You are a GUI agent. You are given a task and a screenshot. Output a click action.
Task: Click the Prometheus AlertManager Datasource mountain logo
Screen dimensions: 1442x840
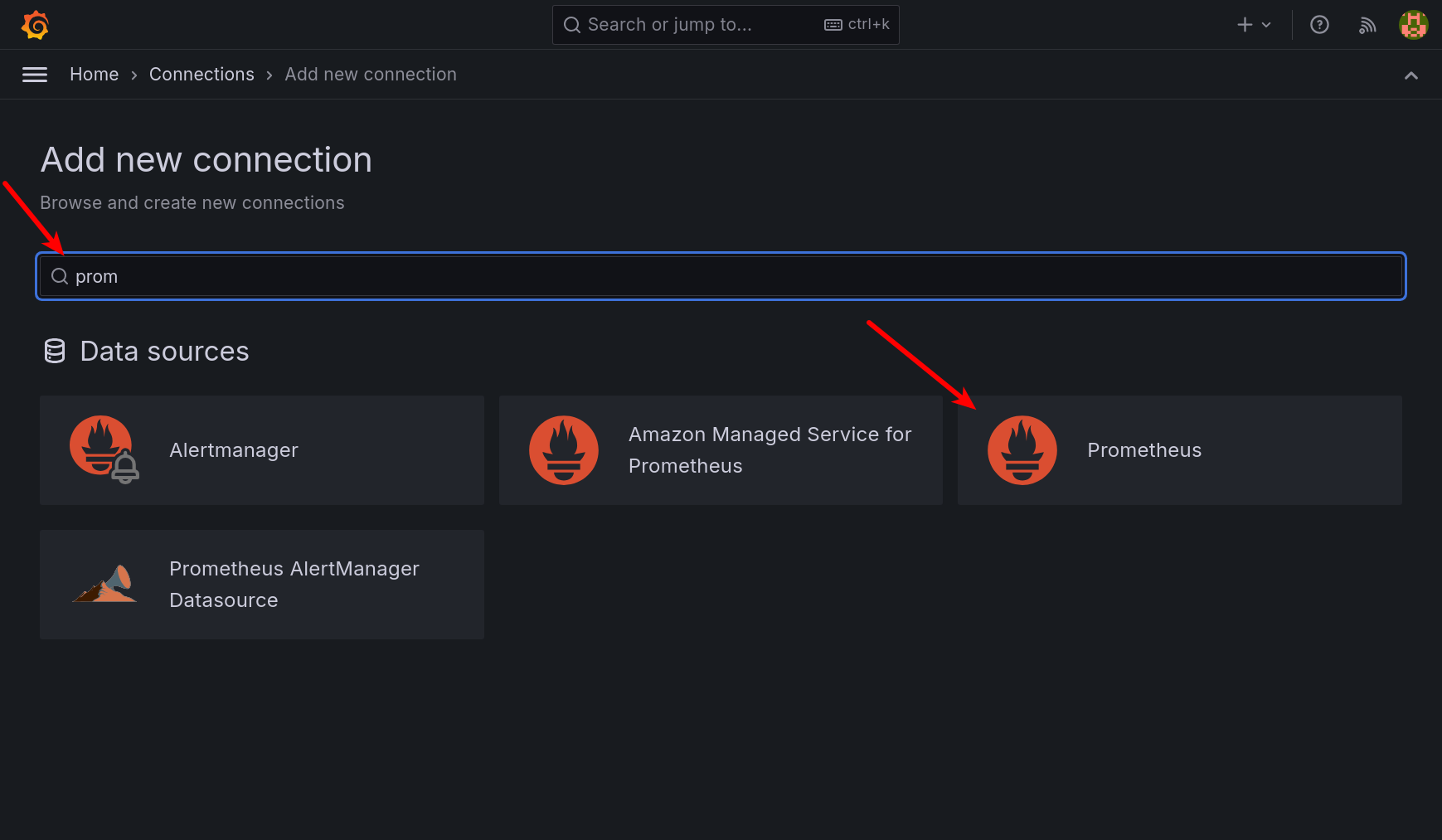[104, 584]
